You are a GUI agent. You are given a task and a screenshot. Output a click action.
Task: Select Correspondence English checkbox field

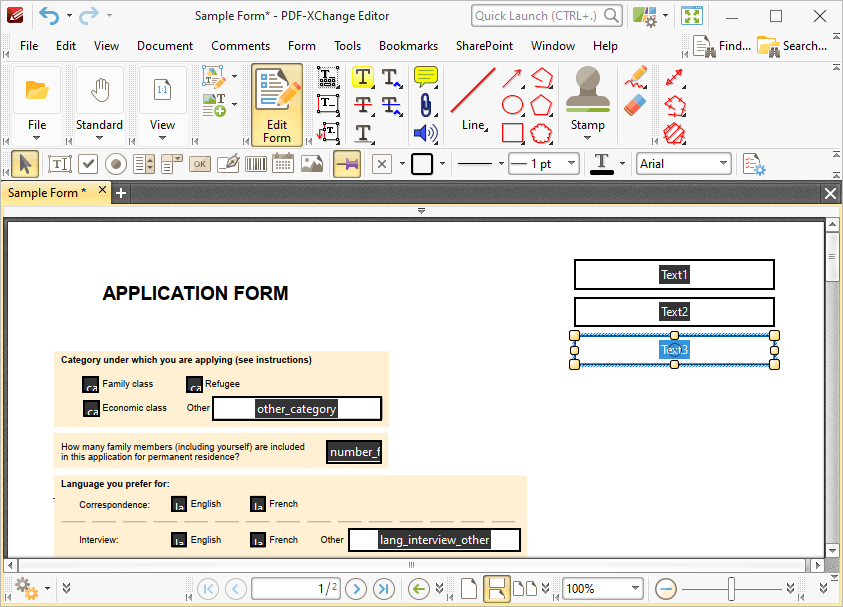(179, 504)
